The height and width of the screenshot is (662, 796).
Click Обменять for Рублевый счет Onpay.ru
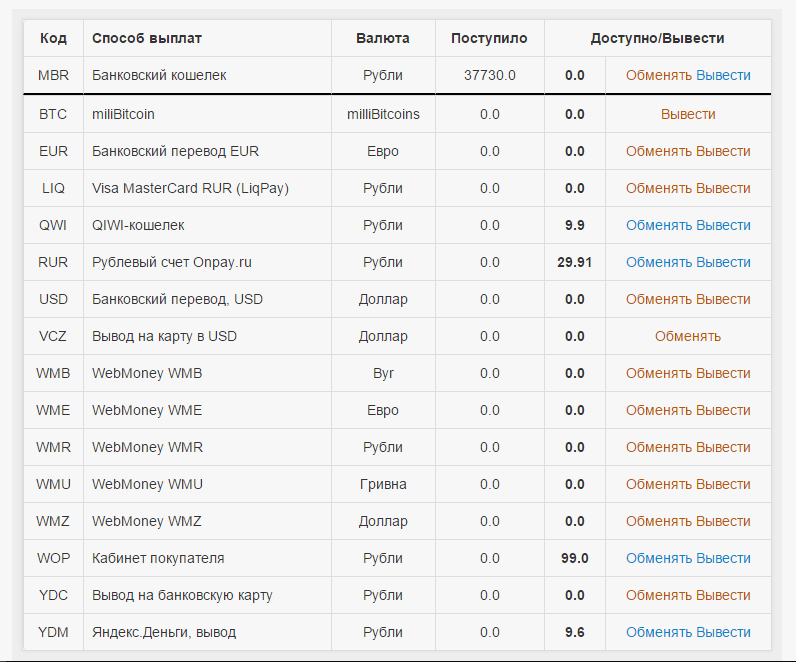[659, 262]
